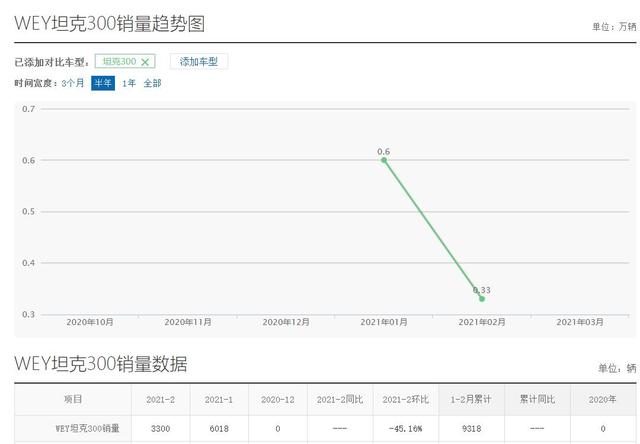
Task: Click the 0.33 data point on chart
Action: (482, 299)
